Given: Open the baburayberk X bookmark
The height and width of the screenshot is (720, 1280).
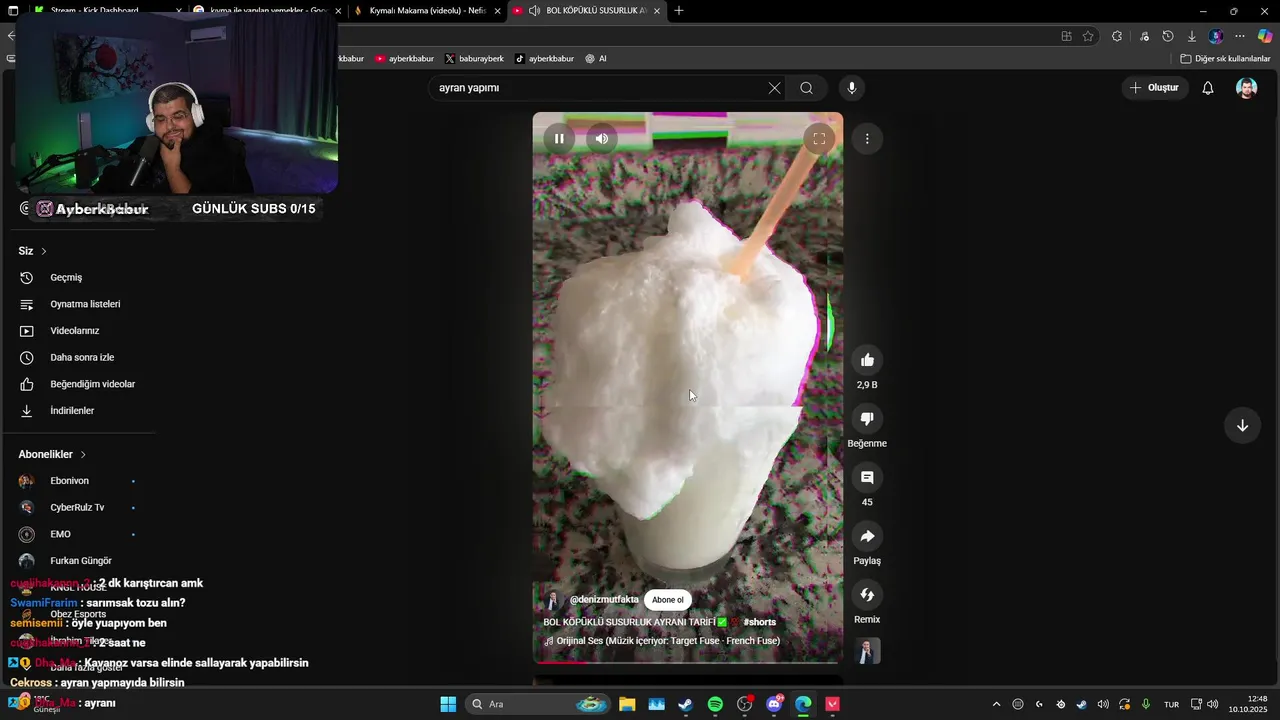Looking at the screenshot, I should [474, 59].
